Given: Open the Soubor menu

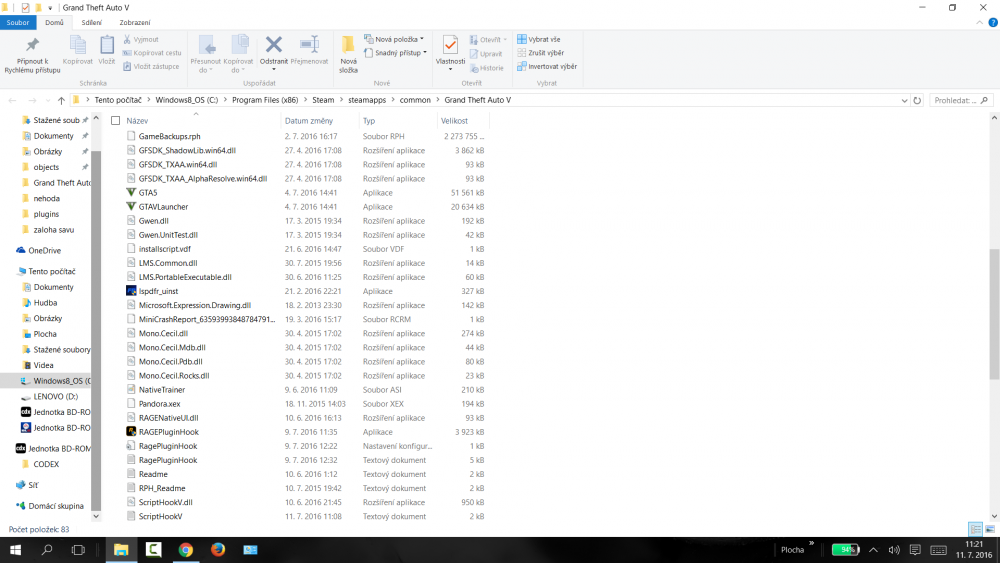Looking at the screenshot, I should (19, 22).
